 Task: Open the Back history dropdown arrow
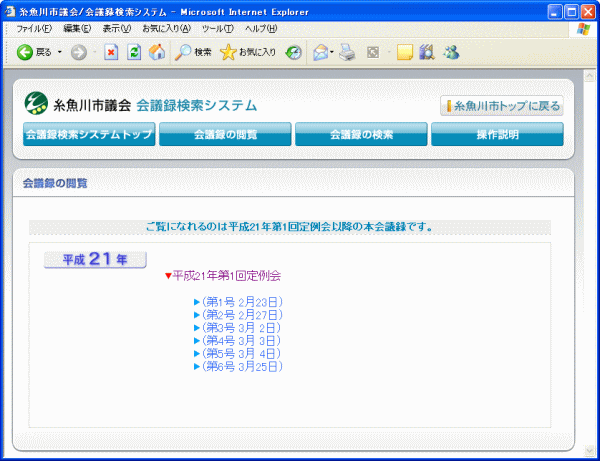(60, 52)
